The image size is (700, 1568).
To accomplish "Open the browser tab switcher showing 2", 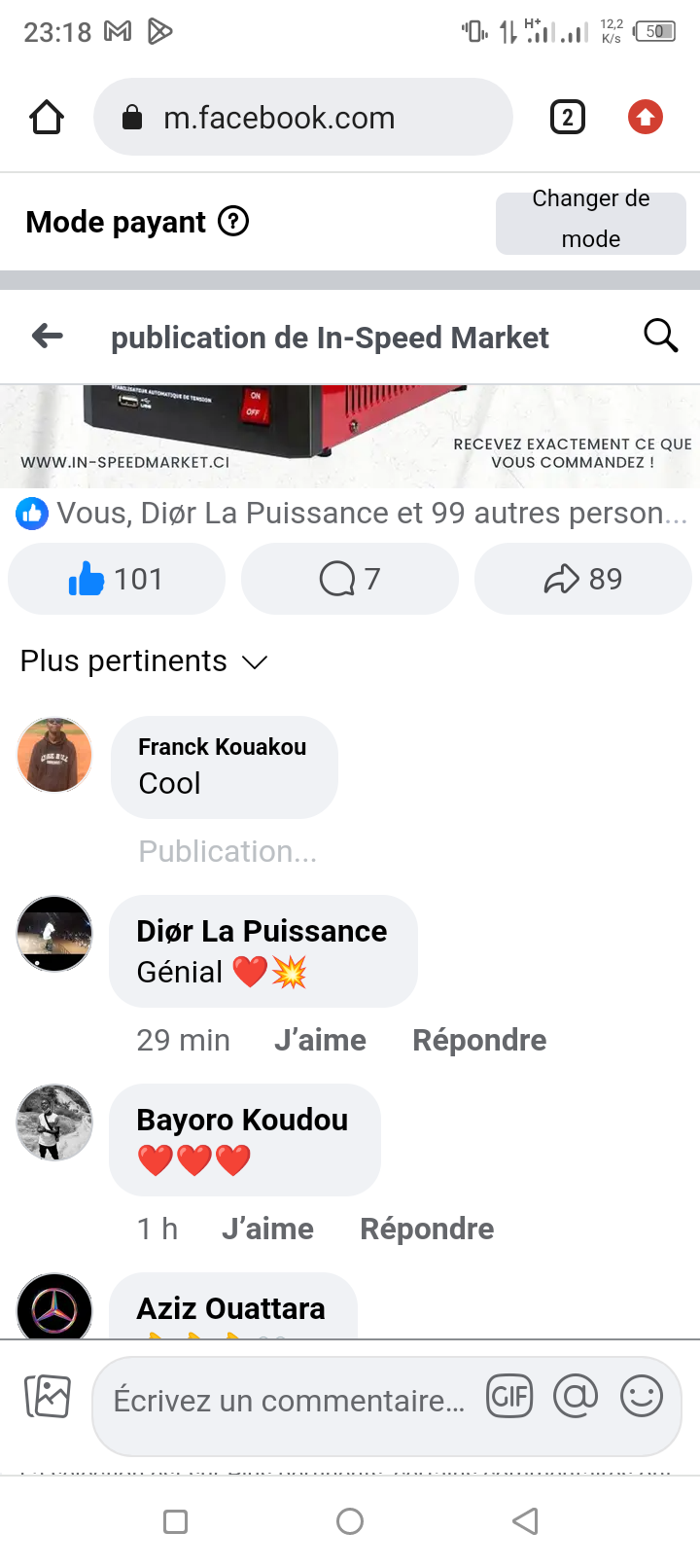I will pos(568,118).
